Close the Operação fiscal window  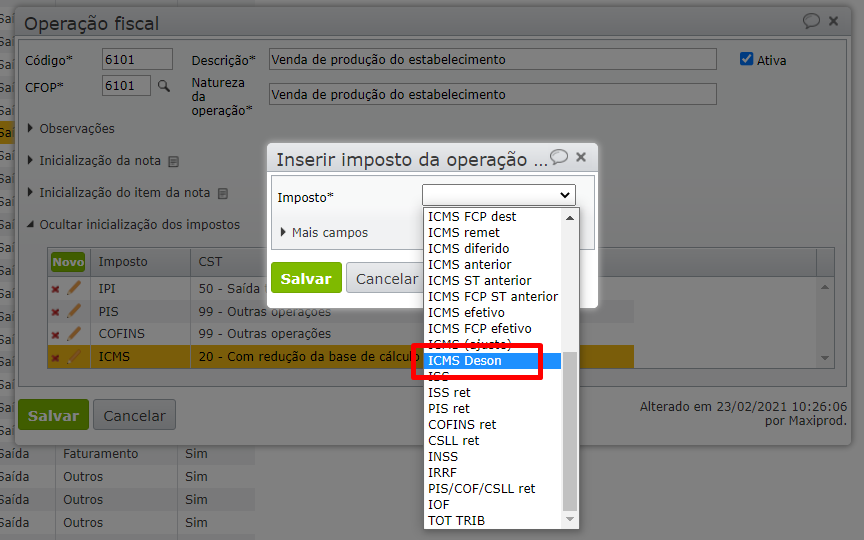834,21
